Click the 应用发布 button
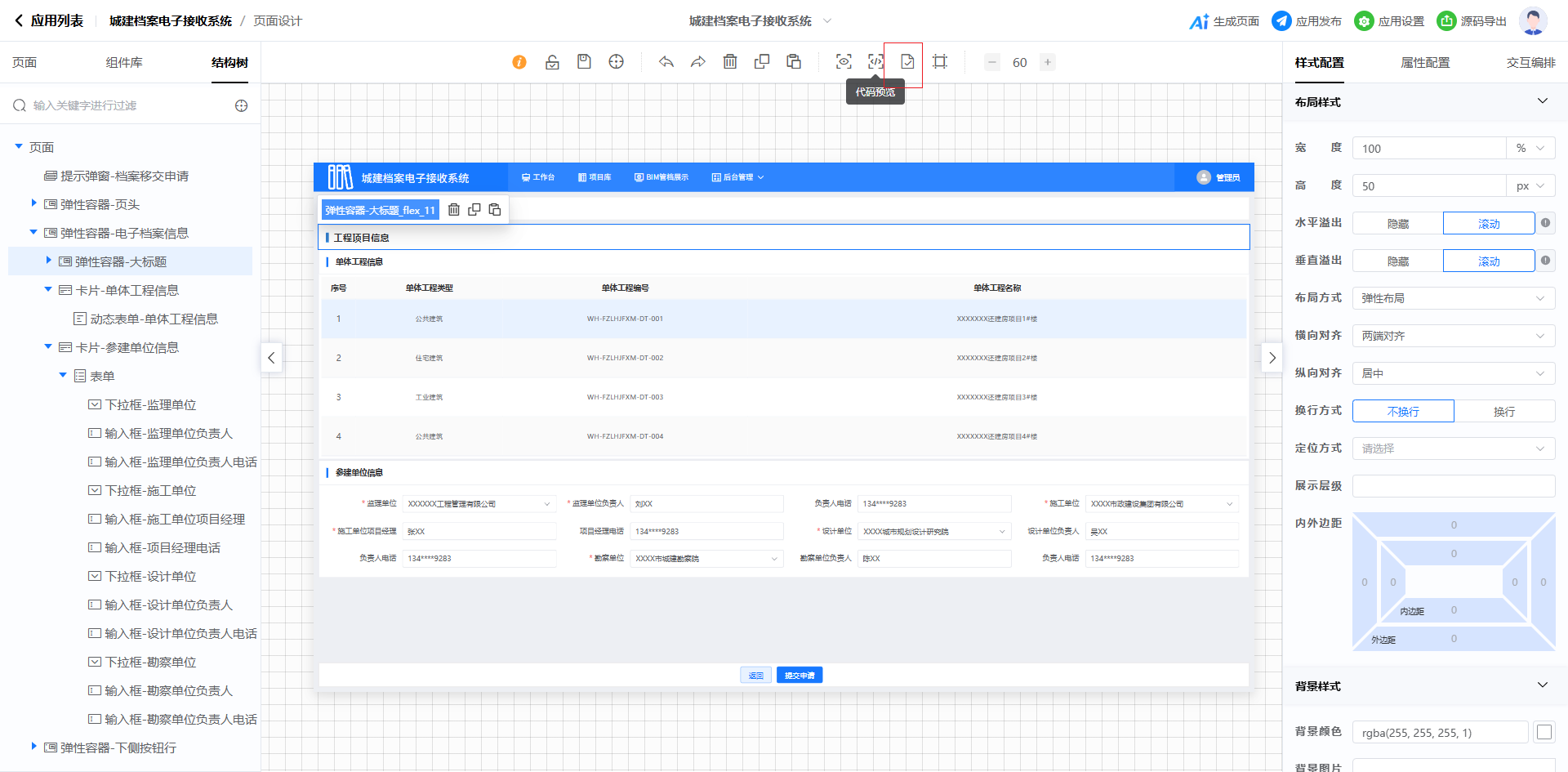 click(x=1307, y=21)
